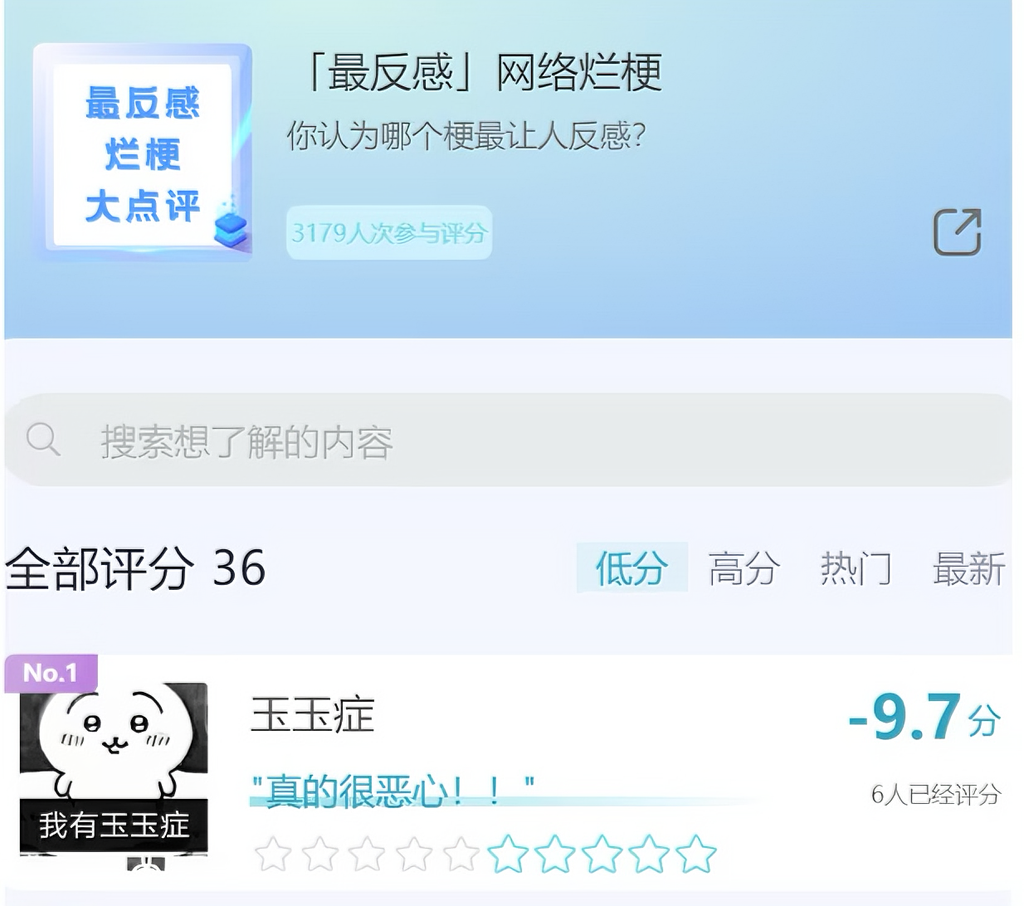Image resolution: width=1024 pixels, height=906 pixels.
Task: Tap the share icon in the header
Action: click(957, 232)
